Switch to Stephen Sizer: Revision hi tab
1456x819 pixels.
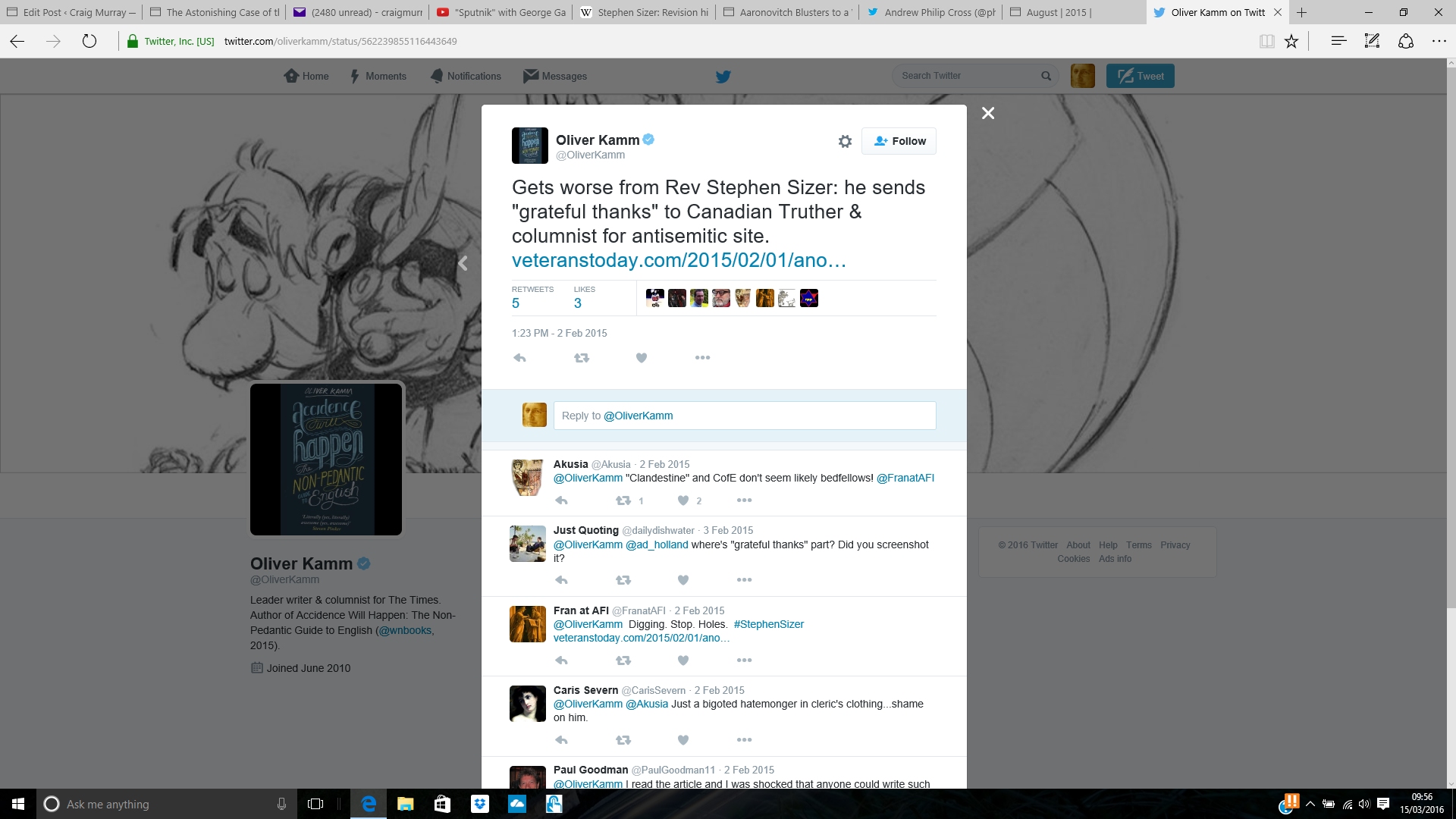point(644,12)
